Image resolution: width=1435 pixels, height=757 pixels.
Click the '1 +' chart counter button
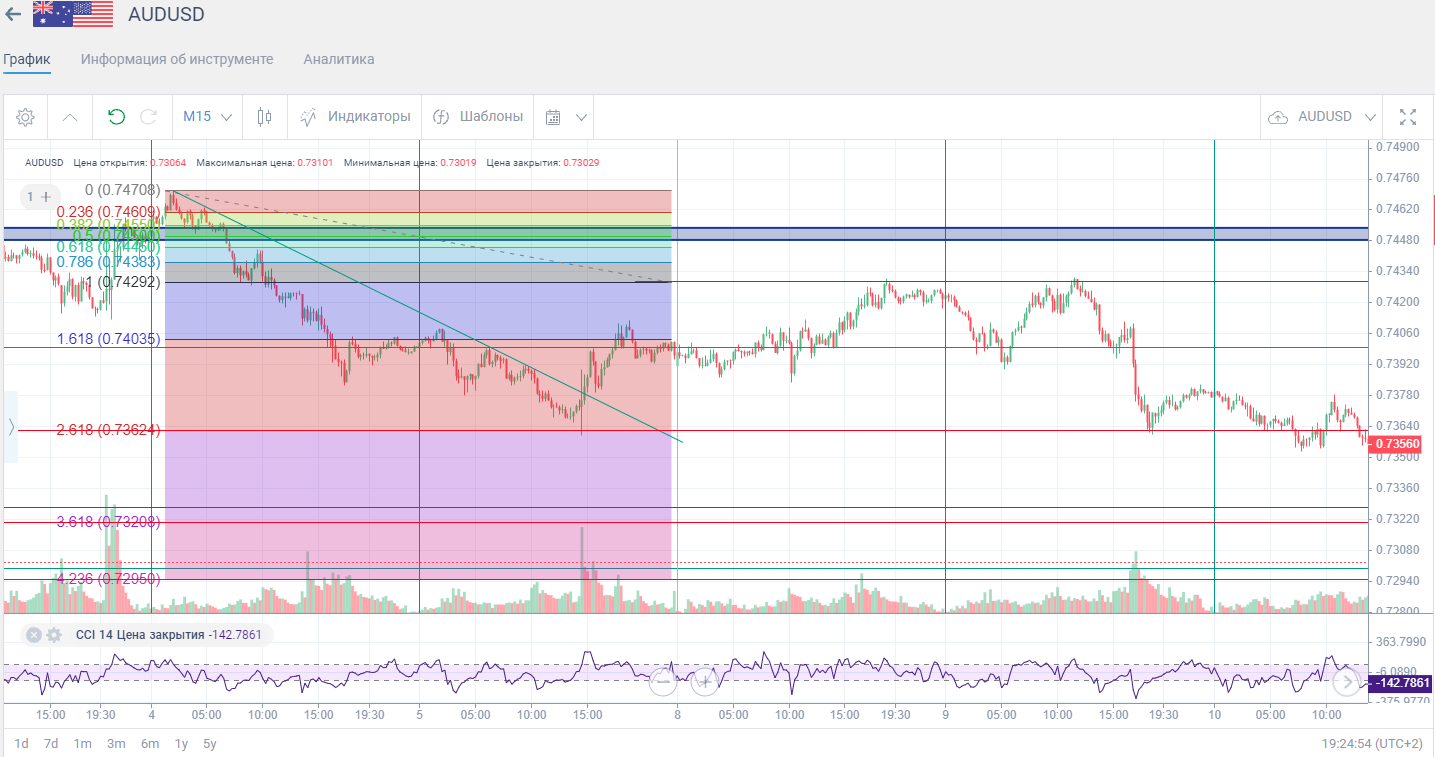(x=39, y=197)
